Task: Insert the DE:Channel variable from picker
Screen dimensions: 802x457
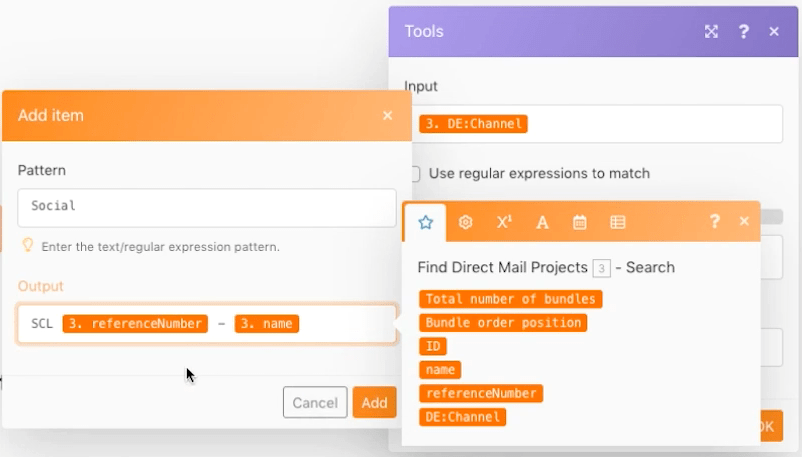Action: (462, 417)
